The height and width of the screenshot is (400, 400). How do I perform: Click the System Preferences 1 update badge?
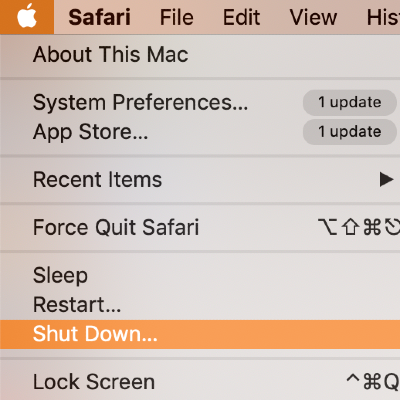tap(350, 102)
